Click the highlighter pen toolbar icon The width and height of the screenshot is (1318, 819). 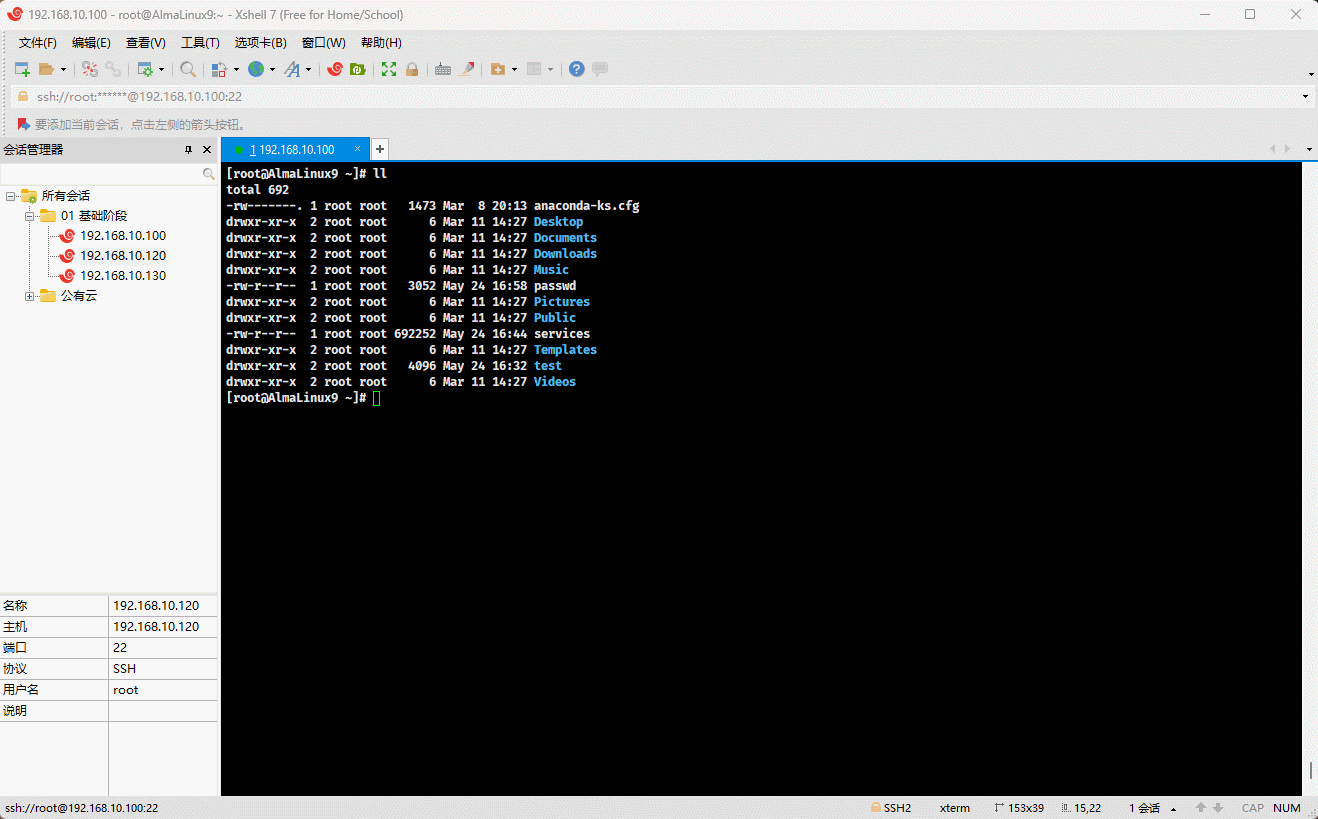(467, 69)
